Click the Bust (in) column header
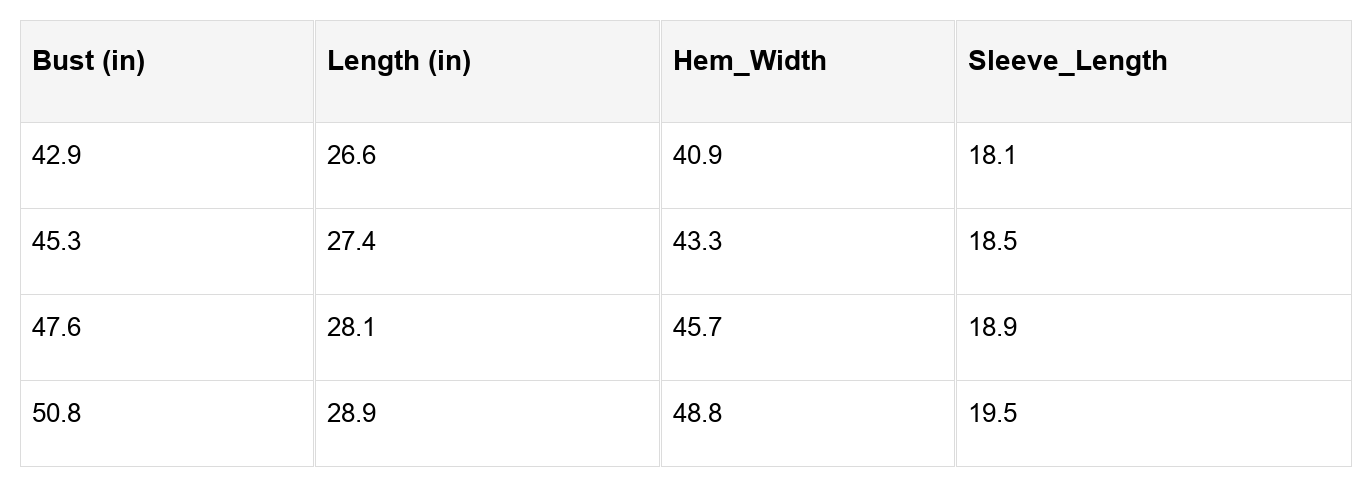The image size is (1371, 486). (x=89, y=61)
